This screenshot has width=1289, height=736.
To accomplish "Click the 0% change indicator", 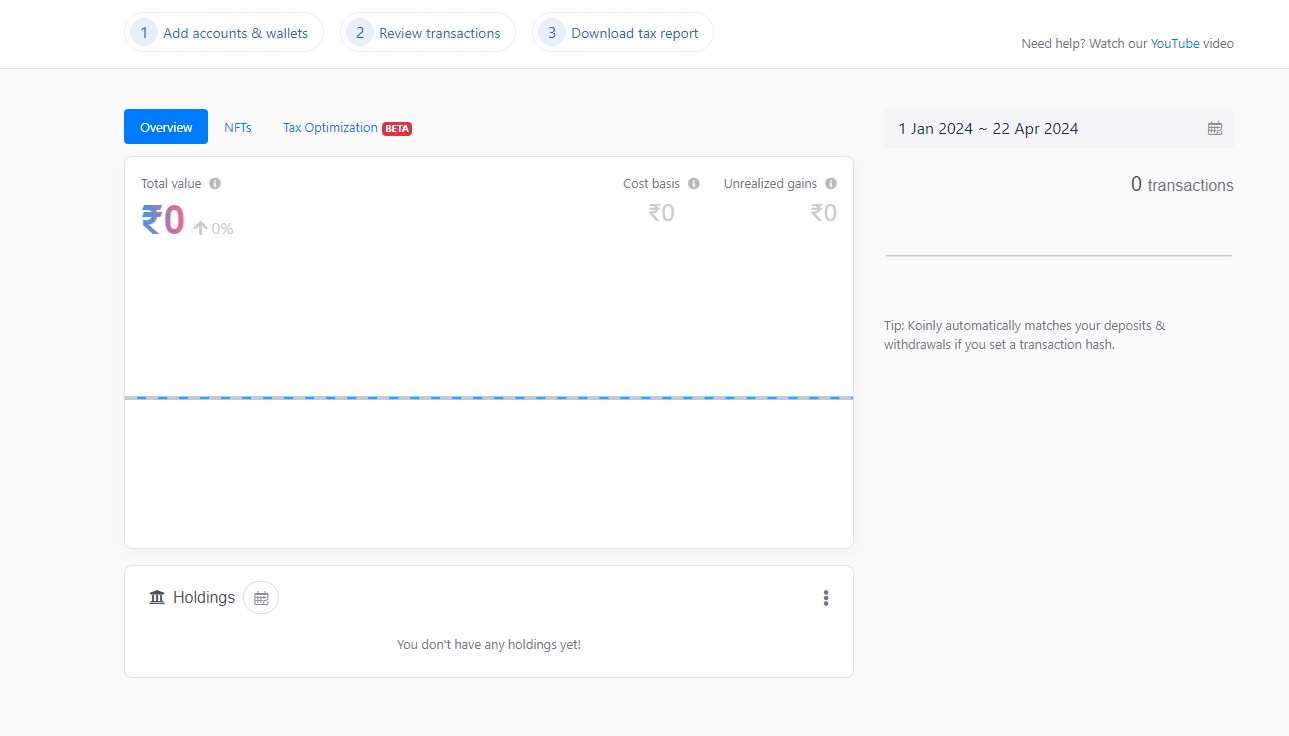I will (213, 229).
